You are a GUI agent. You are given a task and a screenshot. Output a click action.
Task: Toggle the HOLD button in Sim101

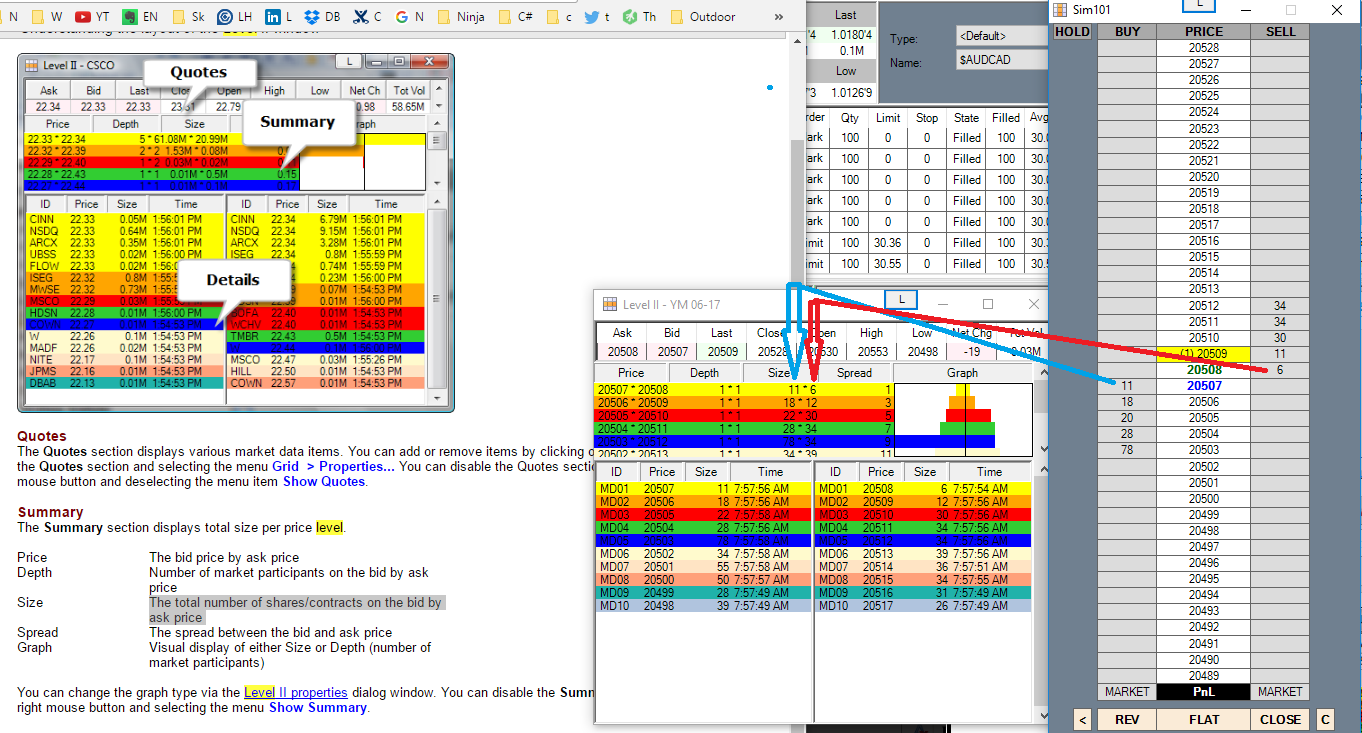click(x=1072, y=32)
